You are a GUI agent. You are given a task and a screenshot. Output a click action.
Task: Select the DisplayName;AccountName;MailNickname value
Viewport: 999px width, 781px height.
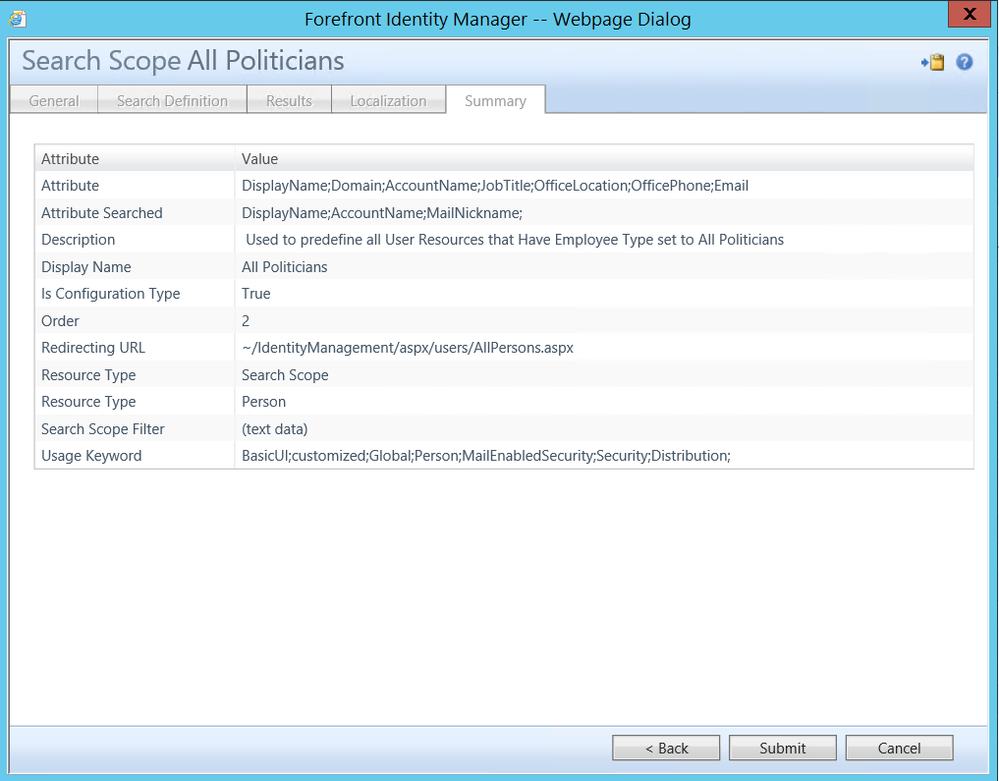[382, 213]
